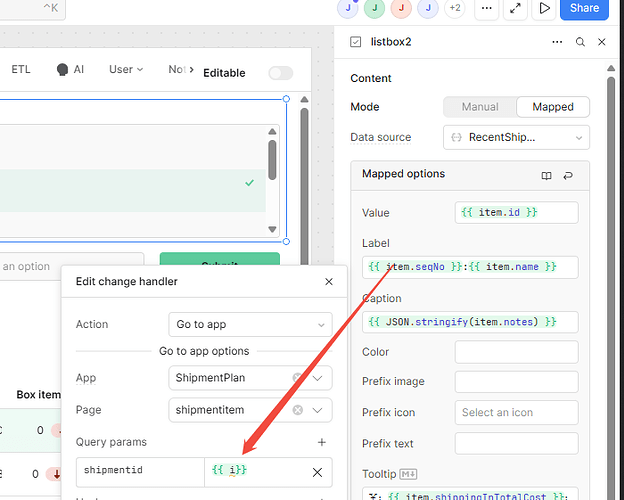
Task: Close the listbox2 inspector panel
Action: click(x=602, y=42)
